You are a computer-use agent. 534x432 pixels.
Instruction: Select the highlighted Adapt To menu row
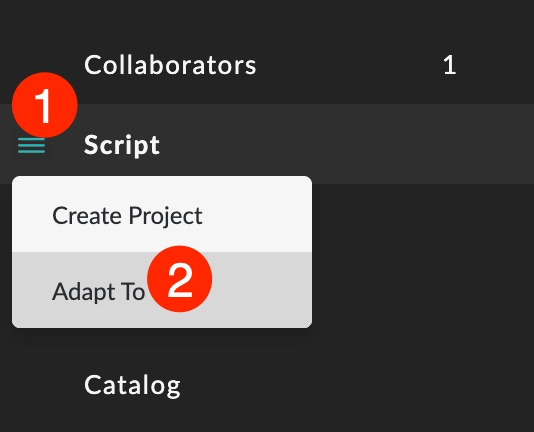162,290
